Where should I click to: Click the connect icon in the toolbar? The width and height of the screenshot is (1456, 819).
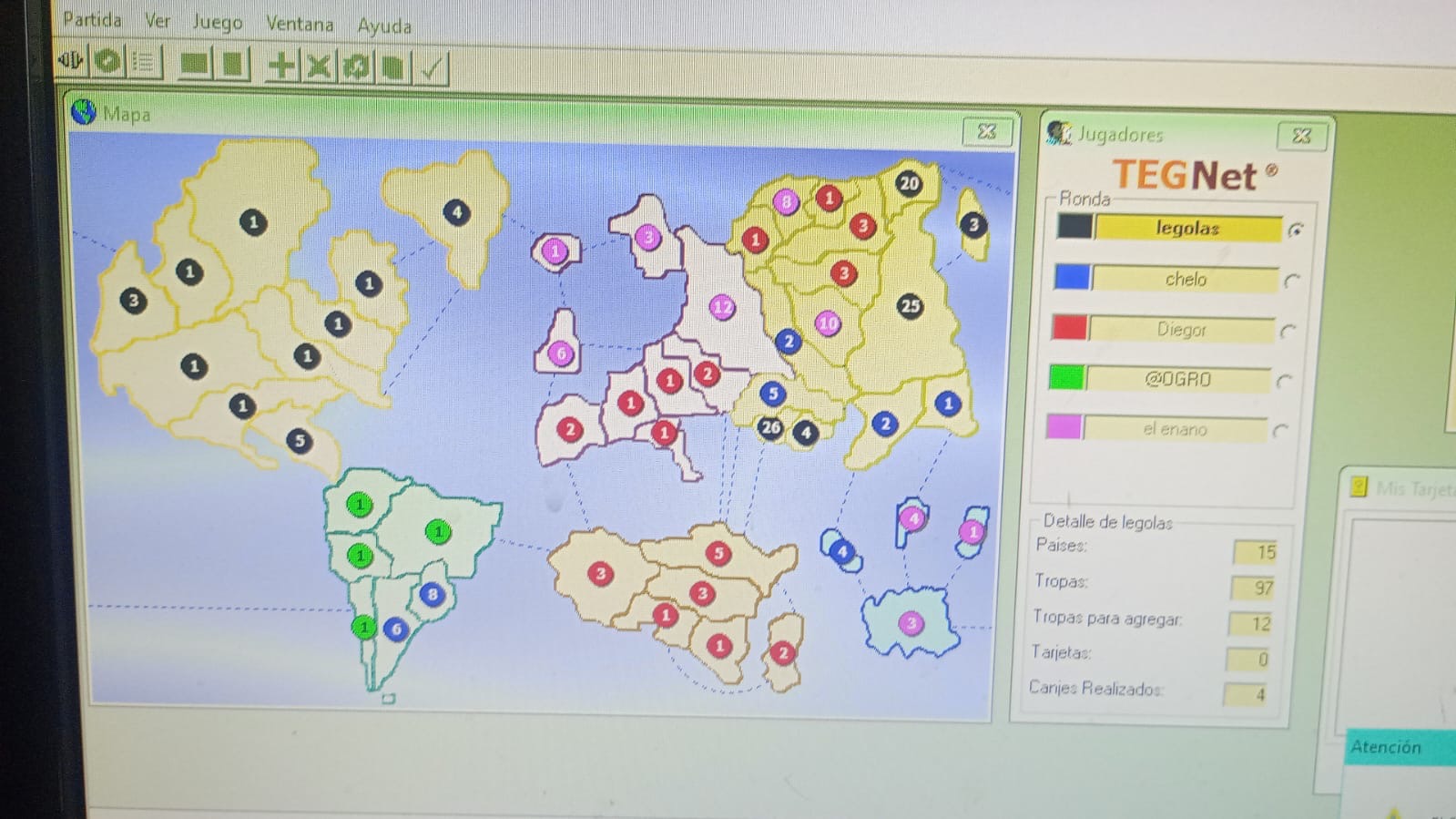pos(71,62)
